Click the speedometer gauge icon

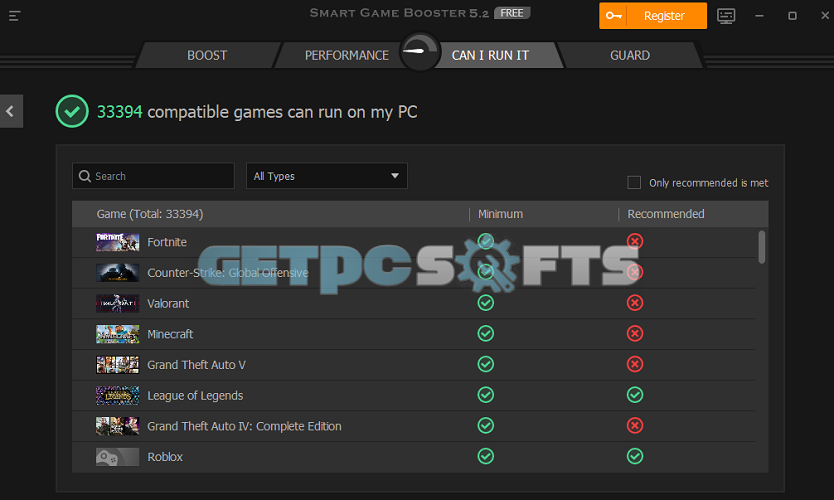(420, 52)
